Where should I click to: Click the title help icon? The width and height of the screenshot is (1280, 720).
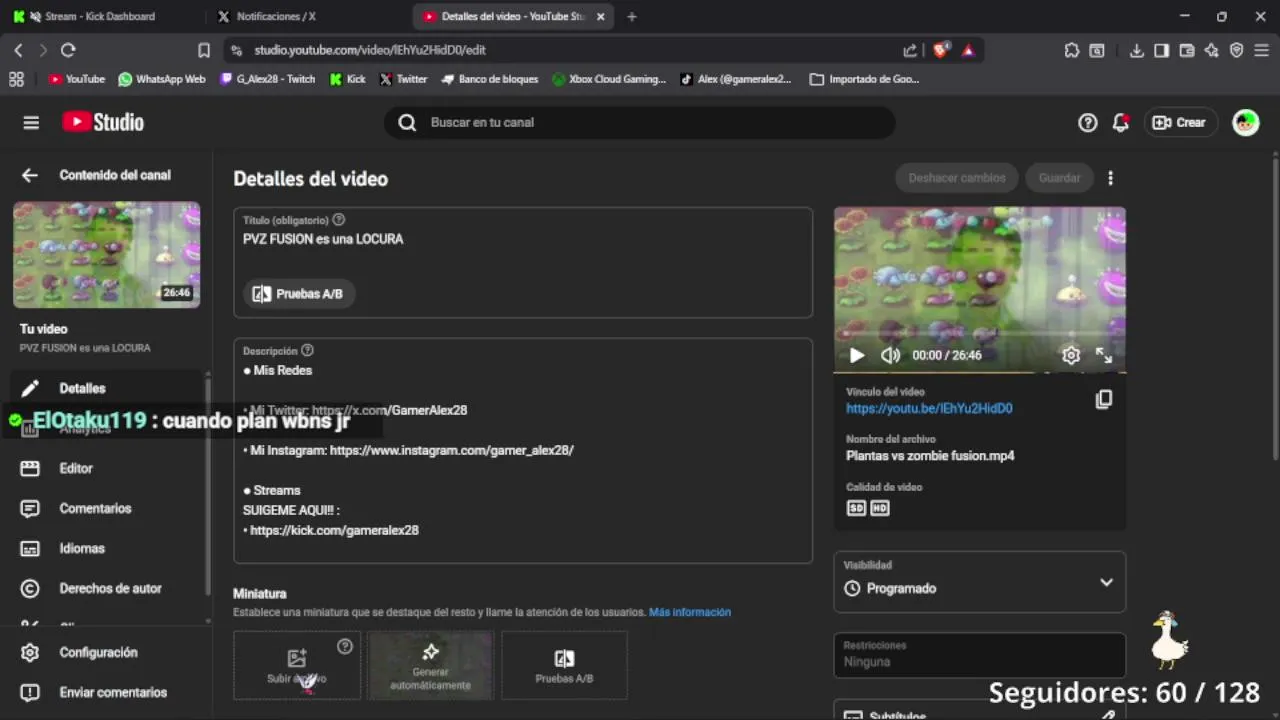click(339, 220)
